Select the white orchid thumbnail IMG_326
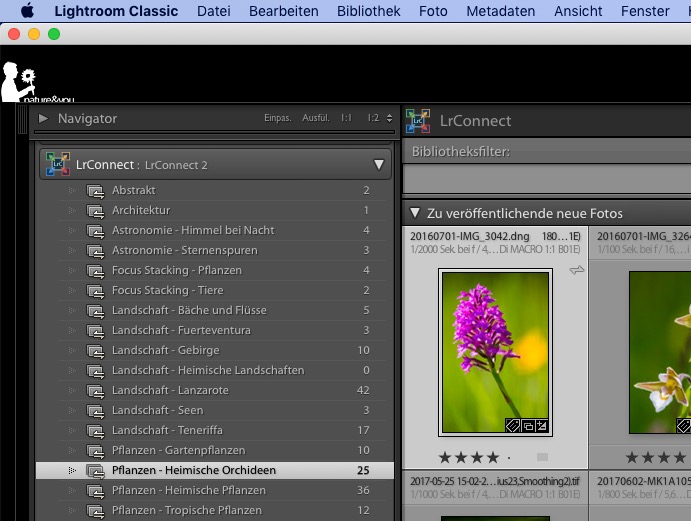This screenshot has height=521, width=691. pos(660,353)
